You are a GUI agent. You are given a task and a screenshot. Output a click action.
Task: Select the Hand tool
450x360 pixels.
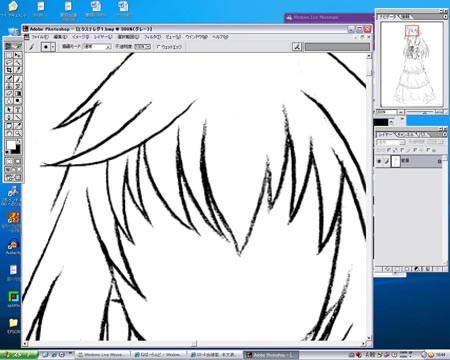click(9, 133)
